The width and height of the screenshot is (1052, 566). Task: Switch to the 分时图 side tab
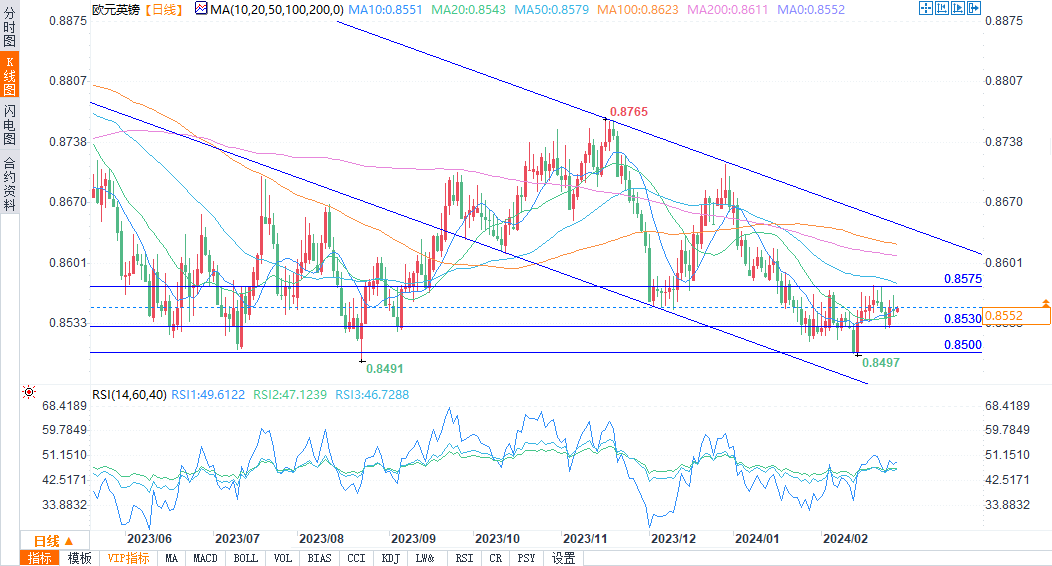coord(9,25)
